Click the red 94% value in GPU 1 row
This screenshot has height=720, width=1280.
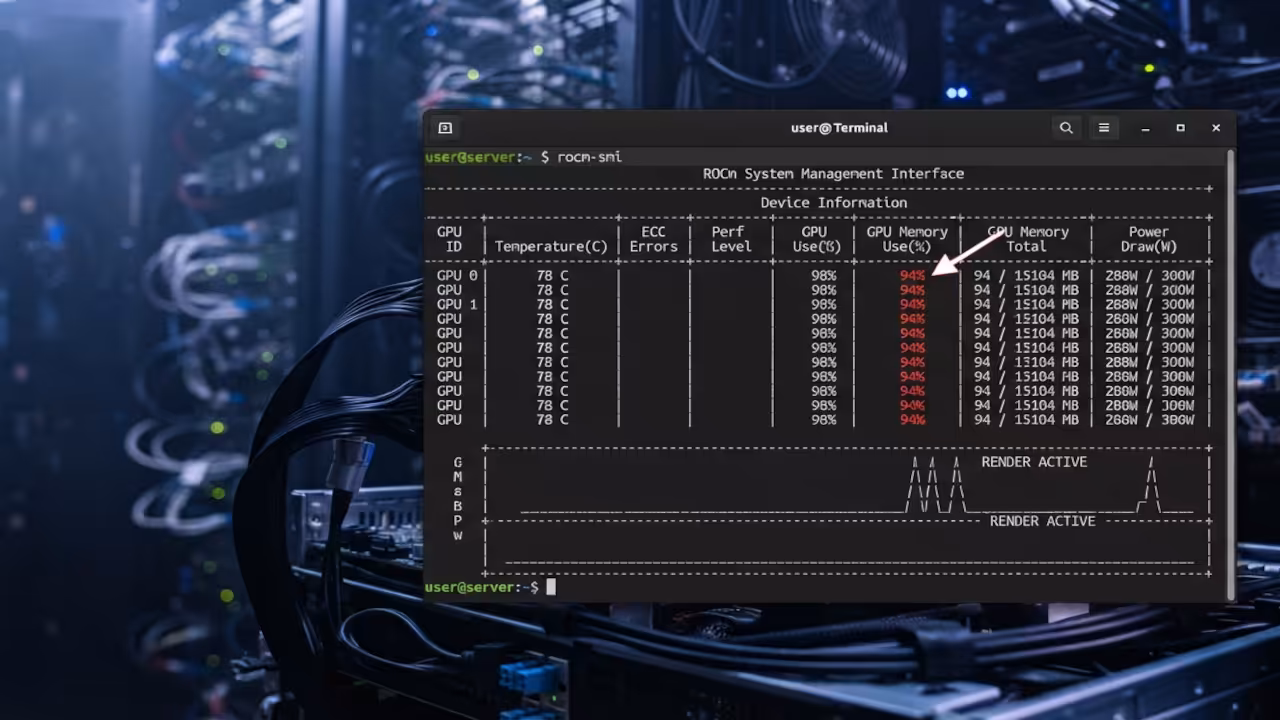coord(912,305)
